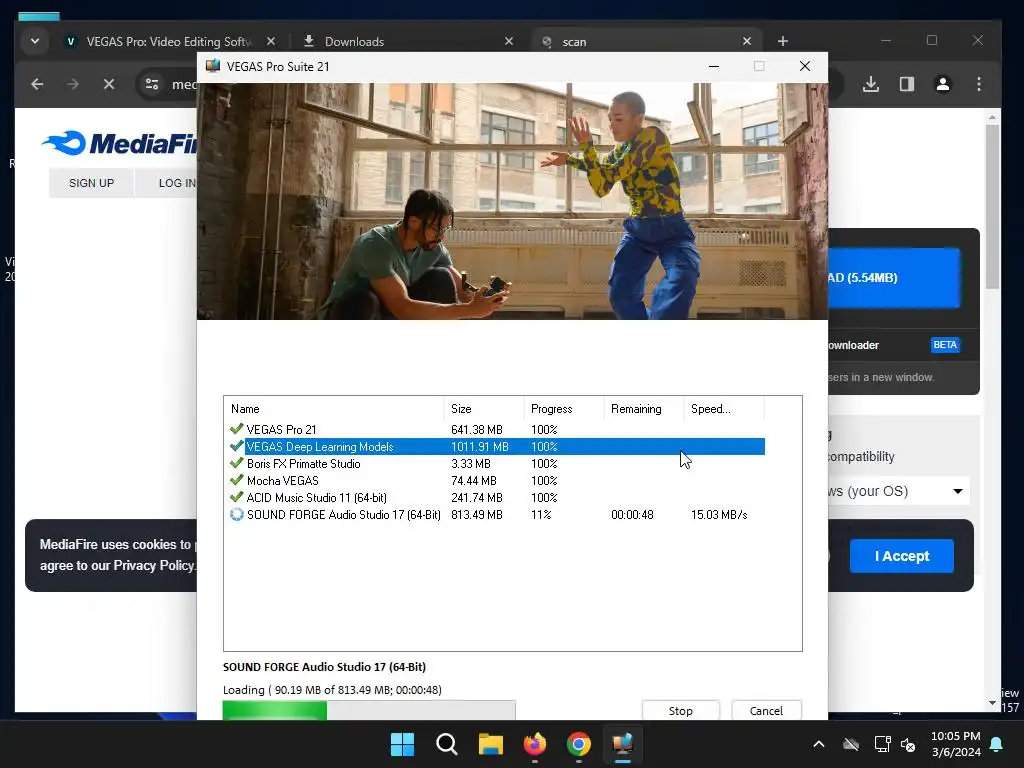The height and width of the screenshot is (768, 1024).
Task: Close the scan browser tab
Action: (x=746, y=41)
